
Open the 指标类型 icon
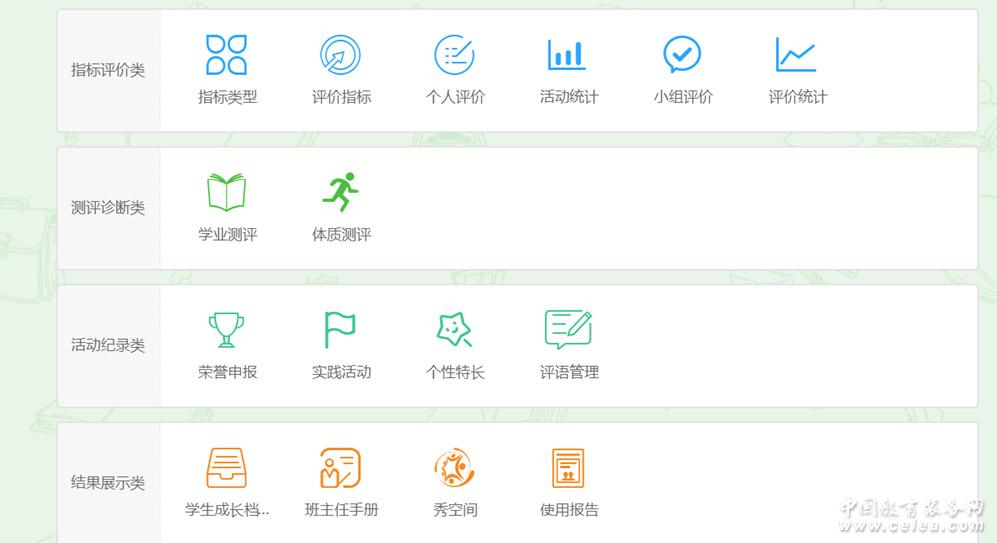pos(227,55)
